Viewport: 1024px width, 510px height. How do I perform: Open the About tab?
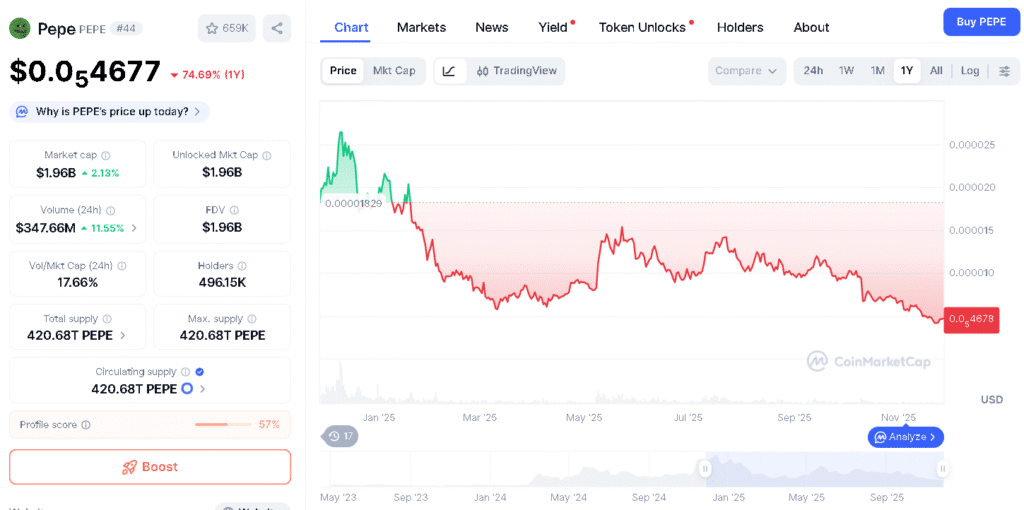coord(811,27)
